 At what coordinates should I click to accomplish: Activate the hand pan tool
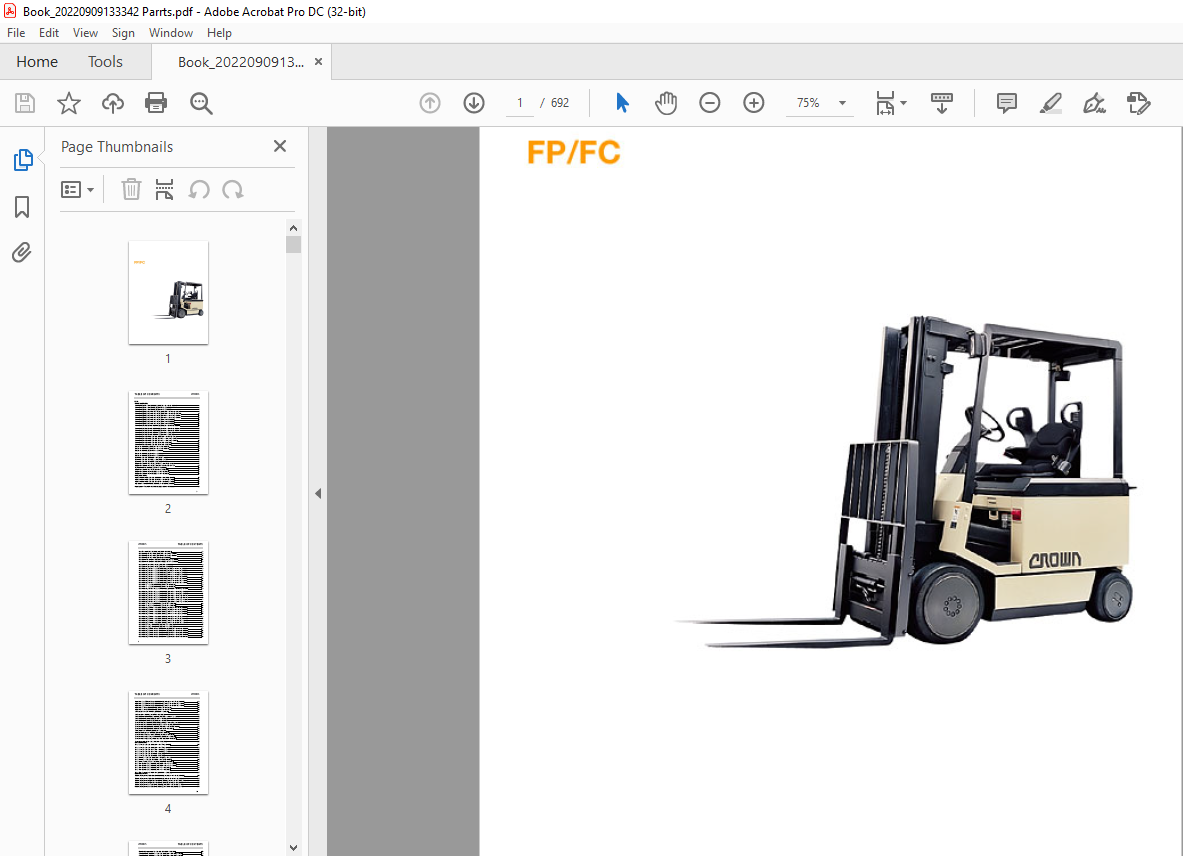pos(665,103)
